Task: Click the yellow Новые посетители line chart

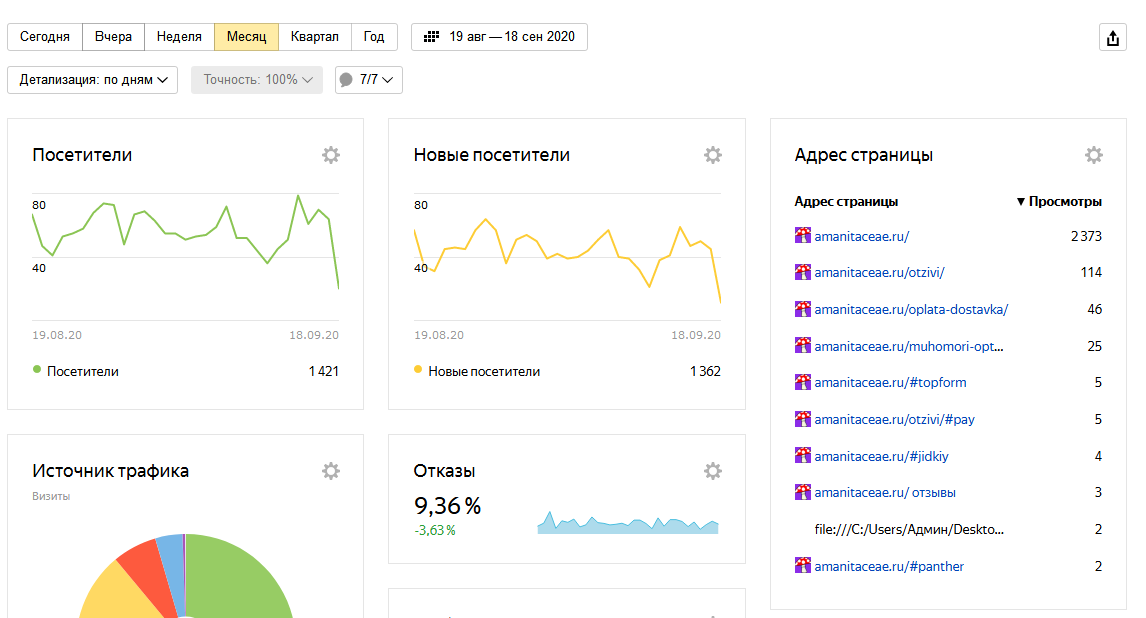Action: [x=567, y=259]
